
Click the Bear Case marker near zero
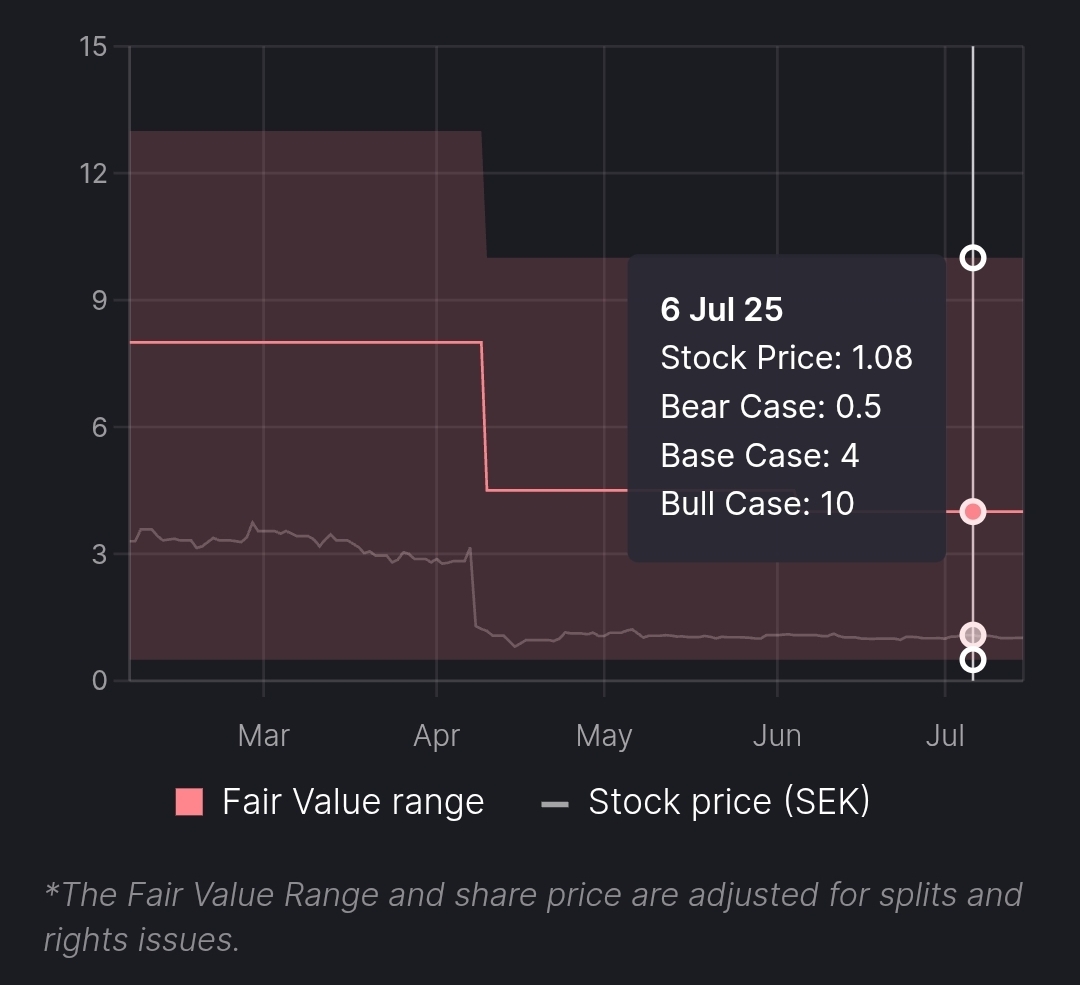pos(972,660)
